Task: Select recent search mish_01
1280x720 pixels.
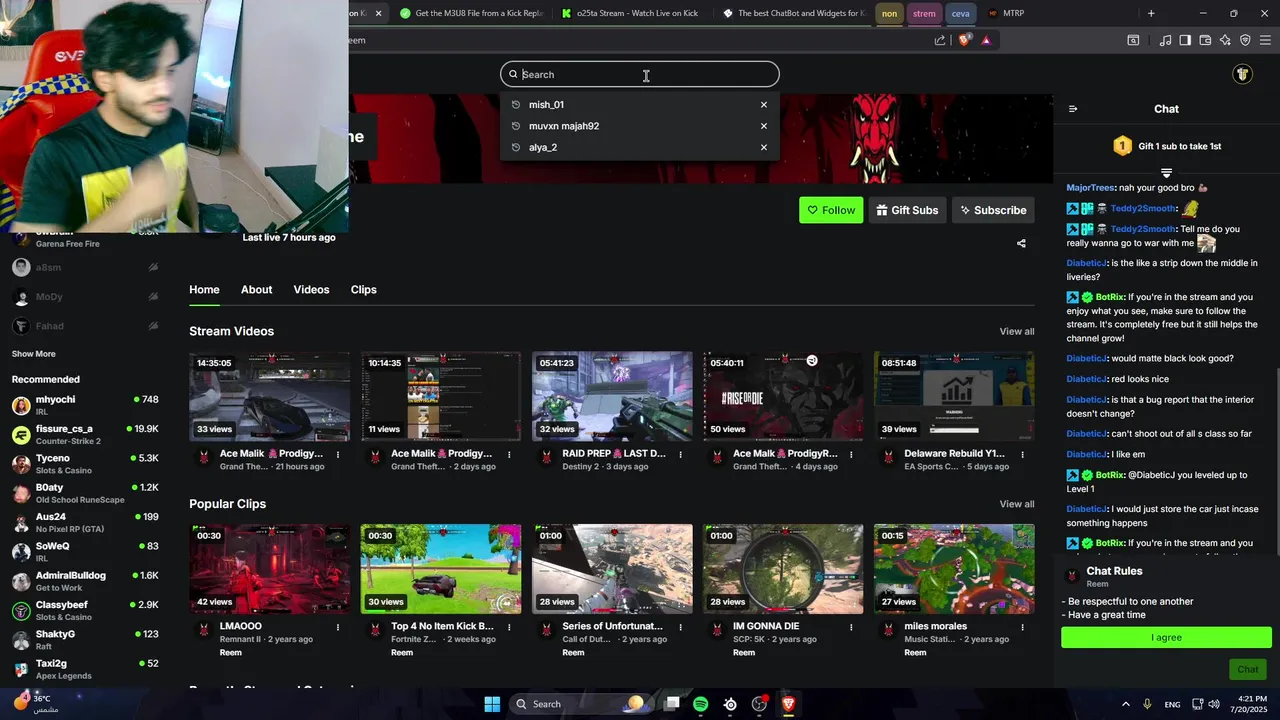Action: pyautogui.click(x=546, y=105)
